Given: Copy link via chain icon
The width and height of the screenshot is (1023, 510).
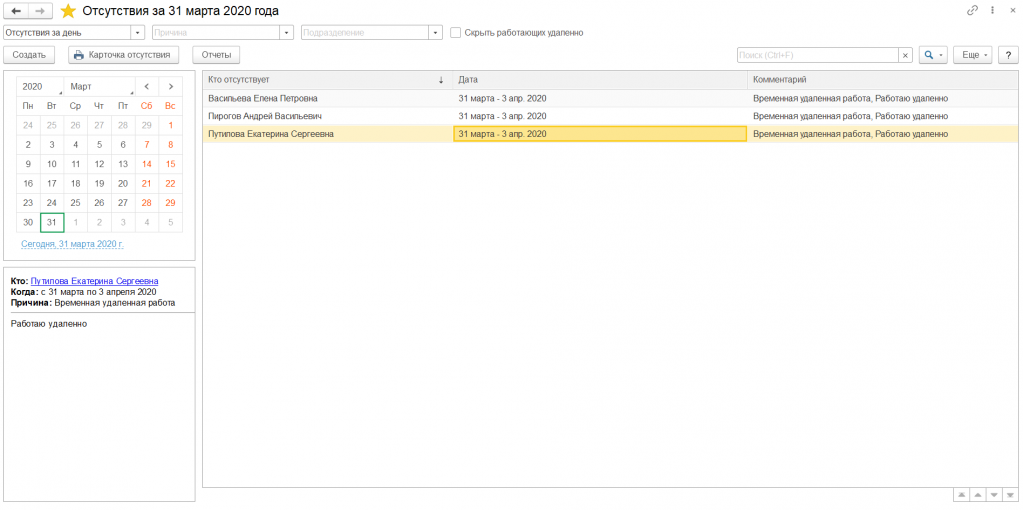Looking at the screenshot, I should pos(972,10).
